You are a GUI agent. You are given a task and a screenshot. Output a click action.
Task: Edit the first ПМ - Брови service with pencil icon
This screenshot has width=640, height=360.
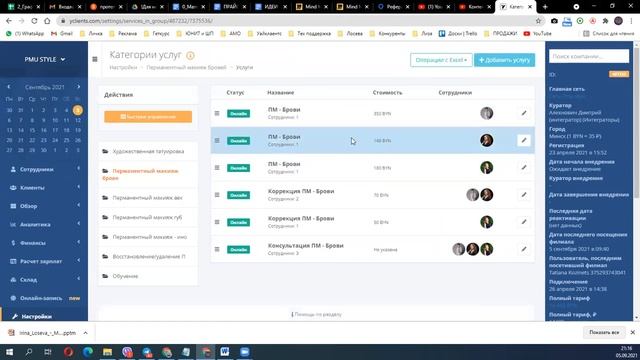[x=524, y=113]
